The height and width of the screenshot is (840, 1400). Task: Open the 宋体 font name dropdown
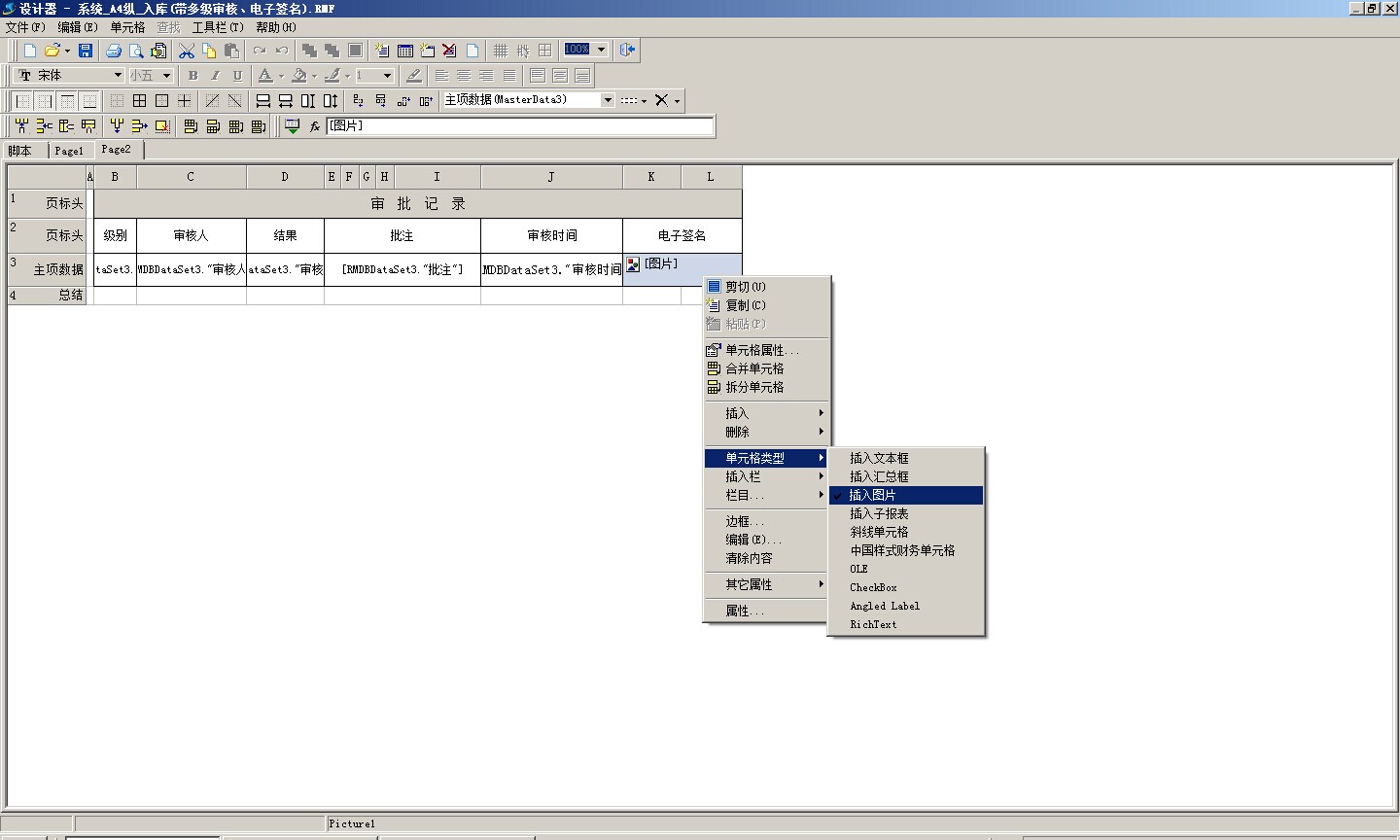pyautogui.click(x=118, y=76)
